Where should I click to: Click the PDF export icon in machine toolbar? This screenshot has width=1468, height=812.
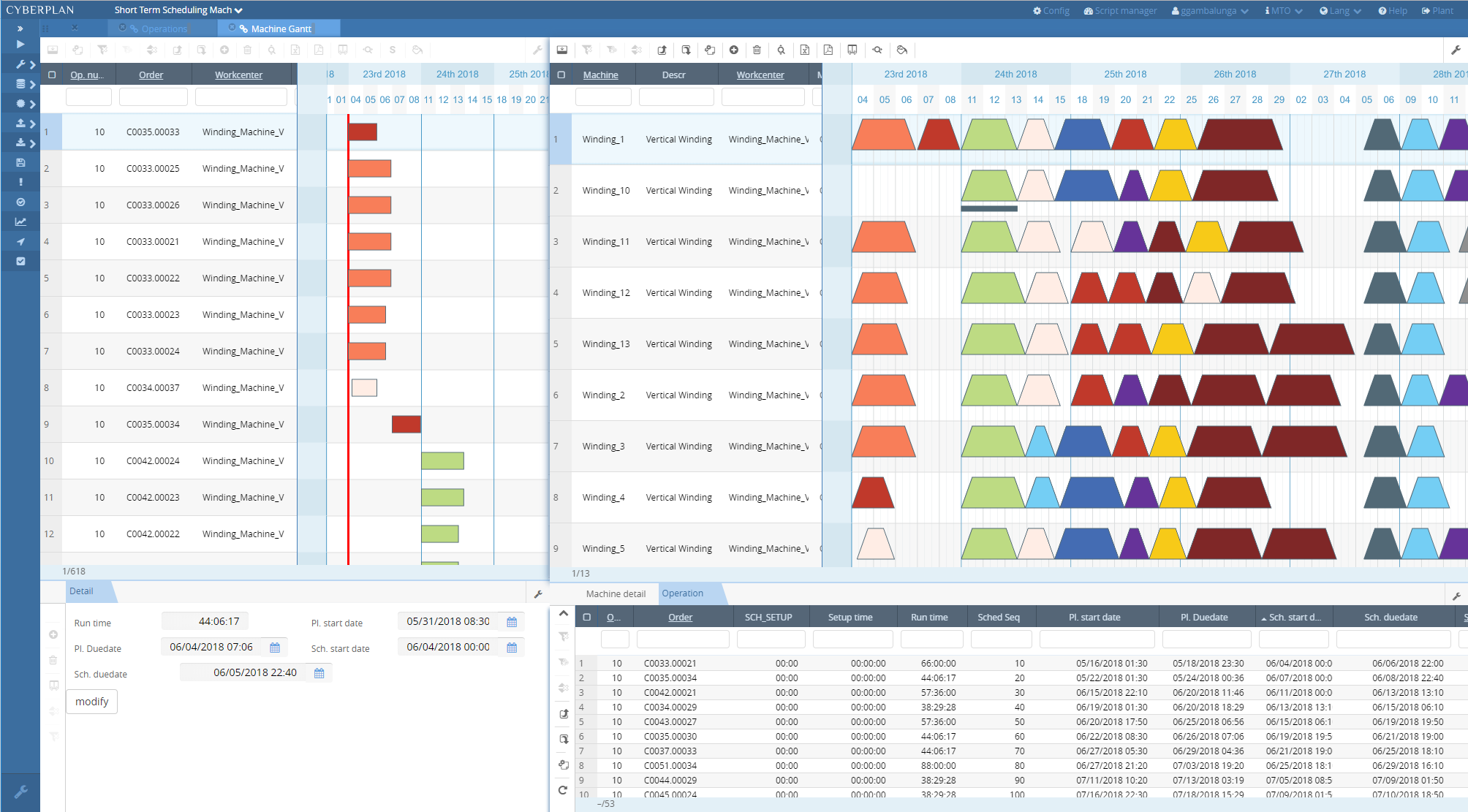tap(828, 50)
